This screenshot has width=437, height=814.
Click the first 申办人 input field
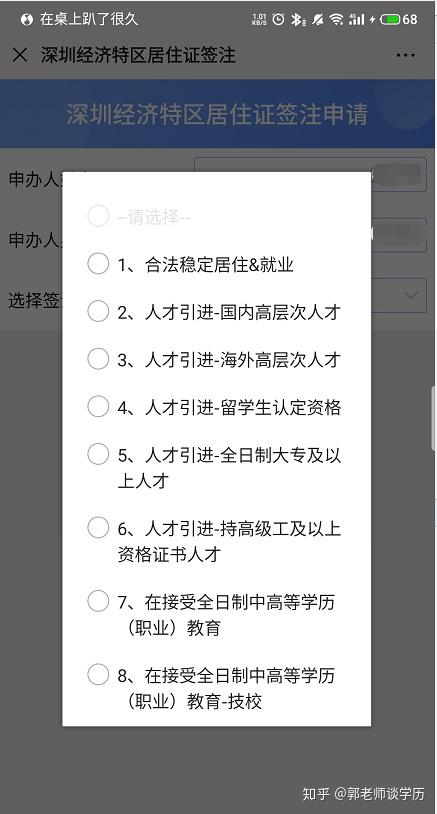pyautogui.click(x=310, y=175)
